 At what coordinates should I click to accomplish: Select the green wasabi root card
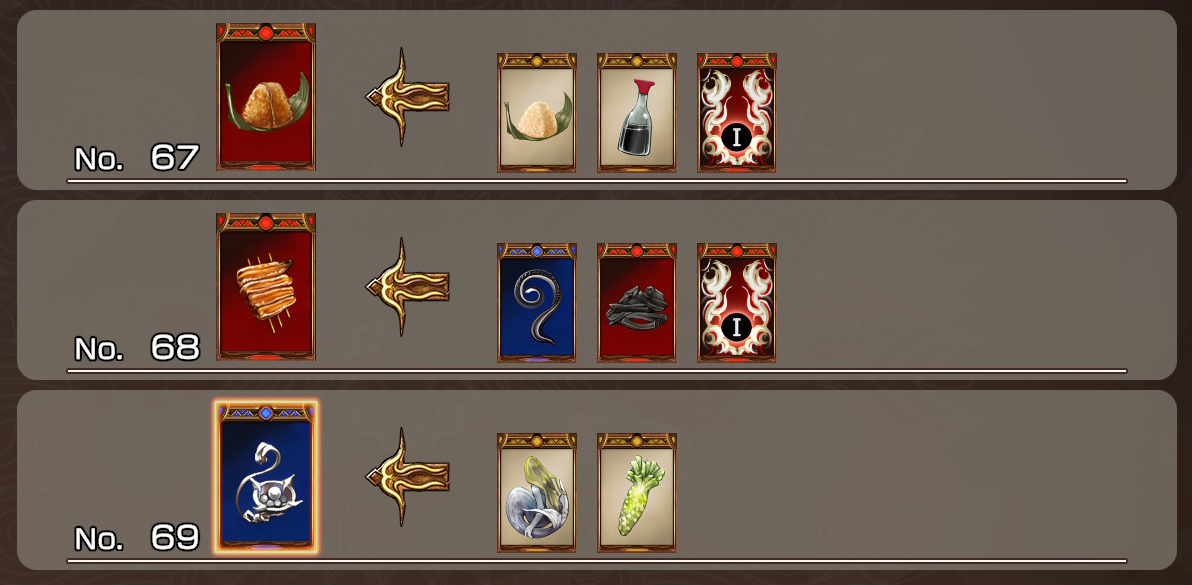636,492
